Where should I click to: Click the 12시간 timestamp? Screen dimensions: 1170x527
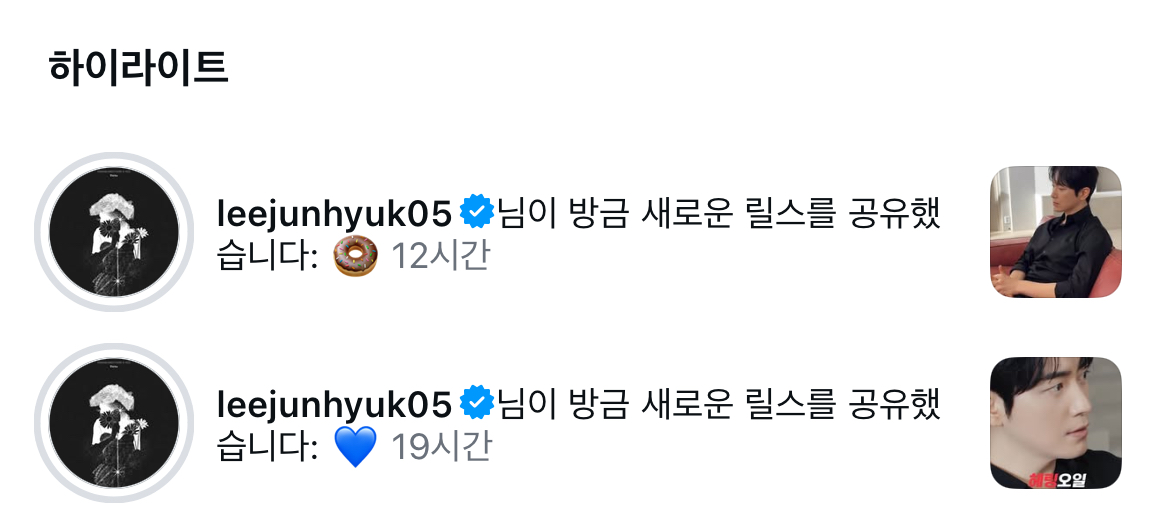440,256
